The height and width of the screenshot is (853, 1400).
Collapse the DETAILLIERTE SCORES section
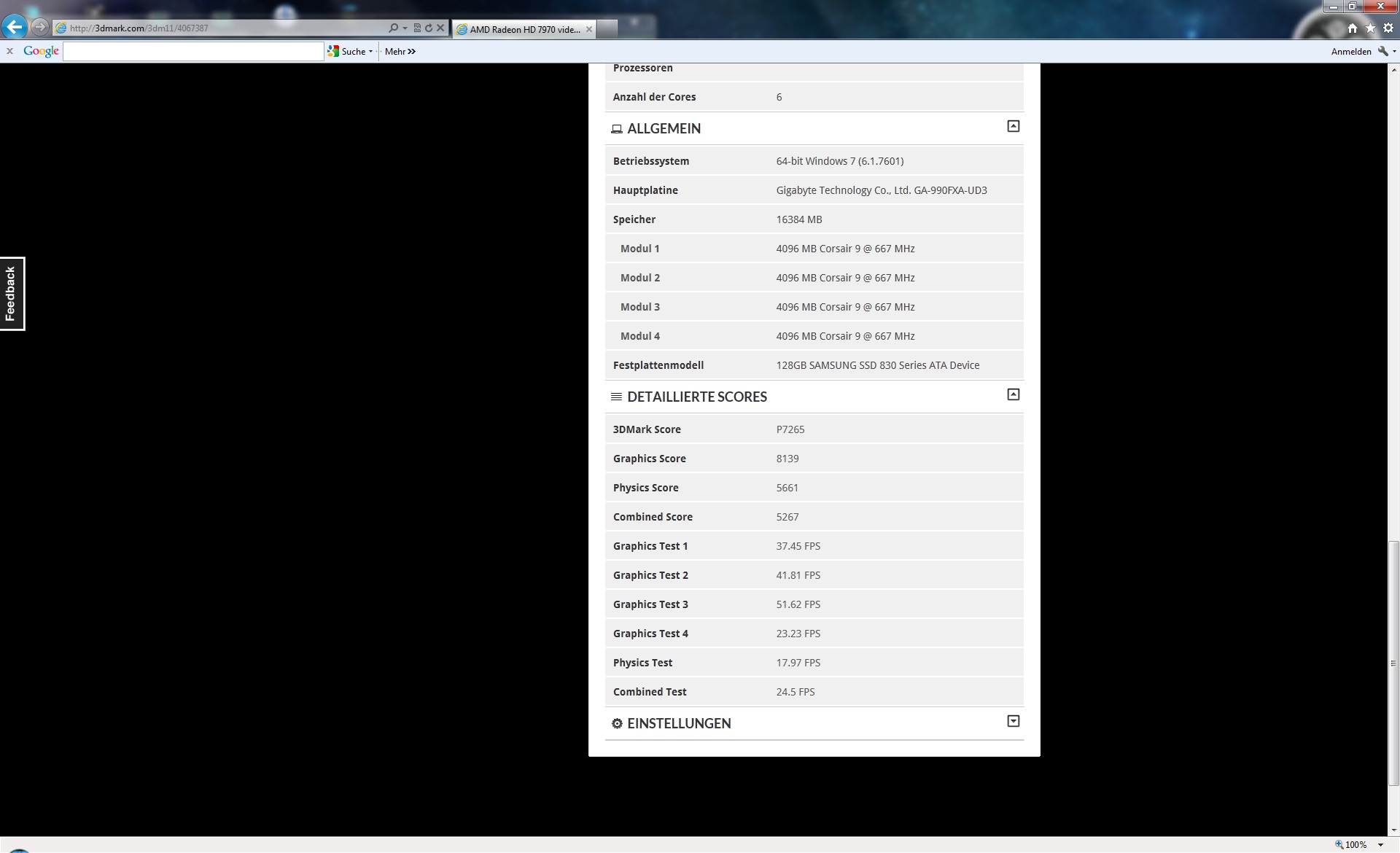point(1013,395)
